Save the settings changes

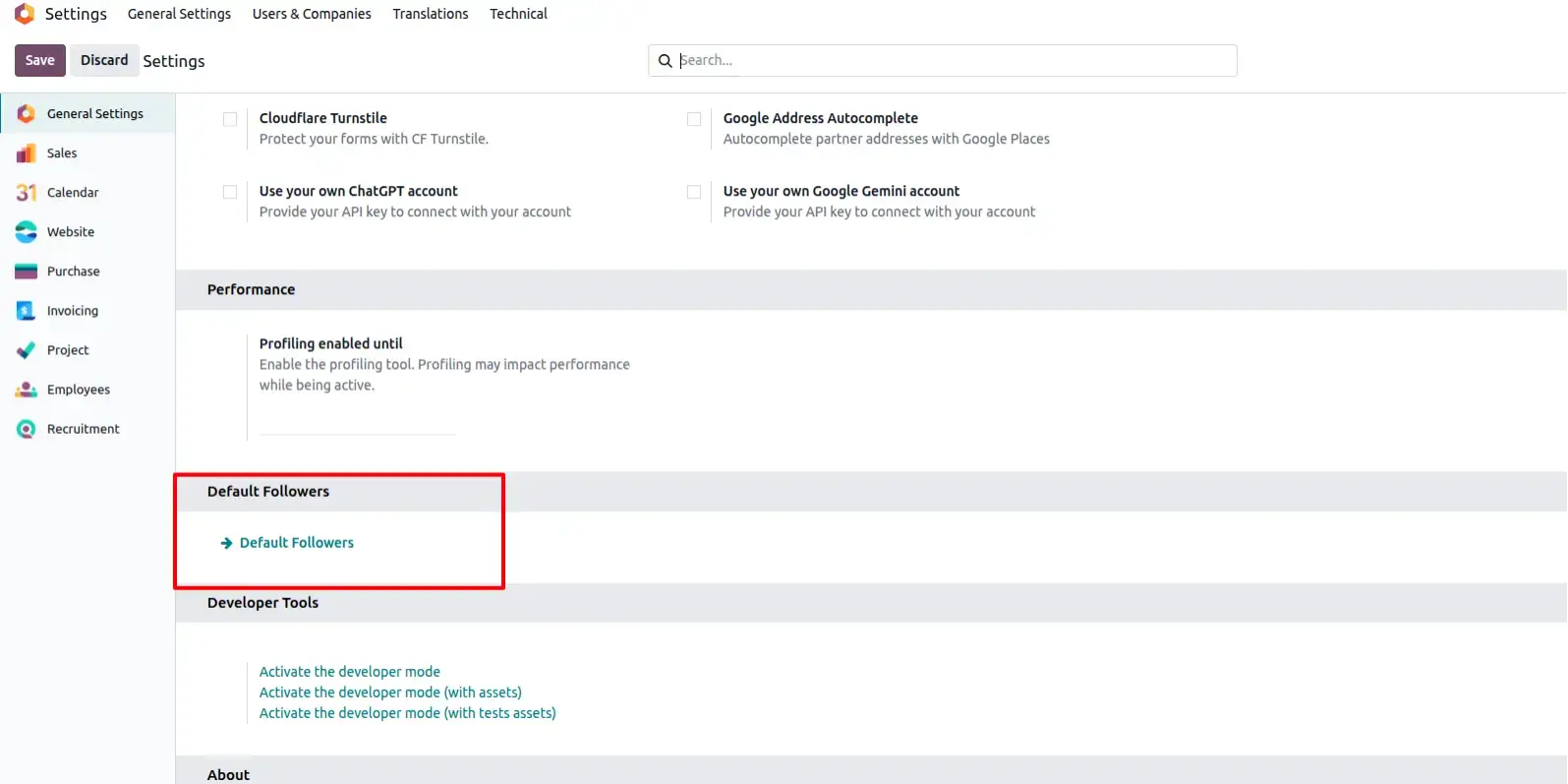pos(40,60)
